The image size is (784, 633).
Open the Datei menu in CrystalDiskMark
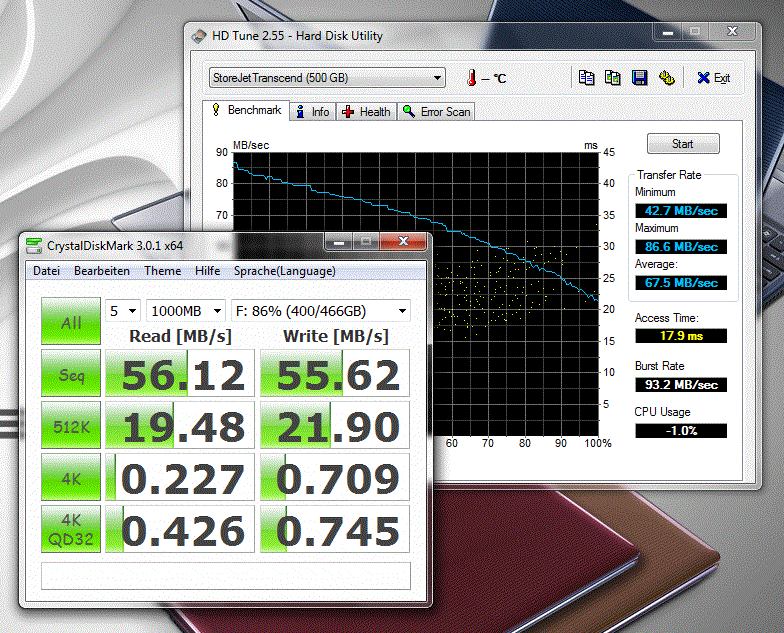(46, 271)
